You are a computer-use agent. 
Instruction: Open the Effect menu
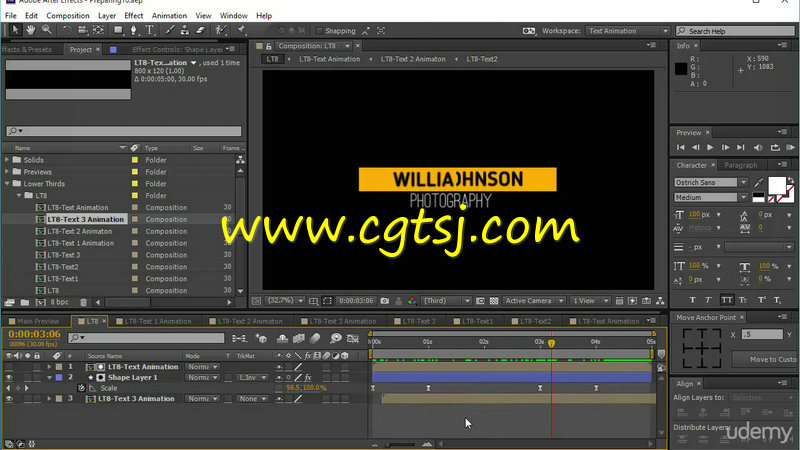coord(134,16)
